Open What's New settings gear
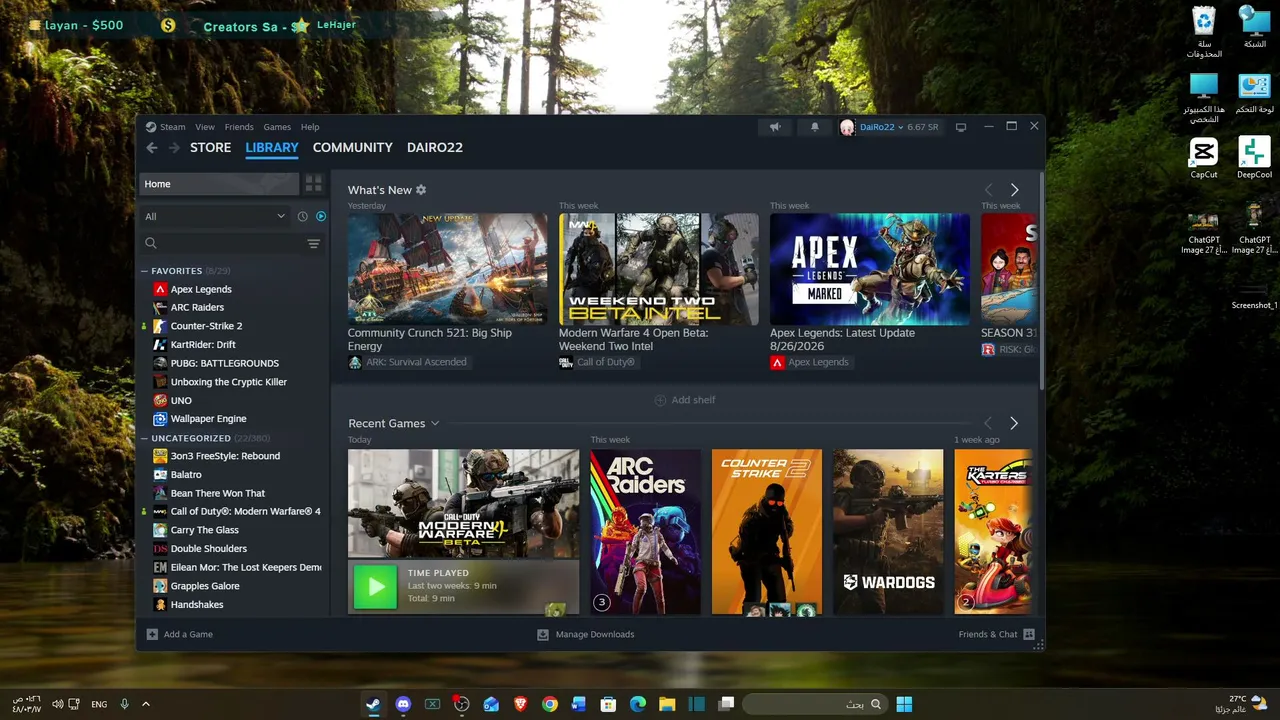The image size is (1280, 720). pyautogui.click(x=421, y=190)
